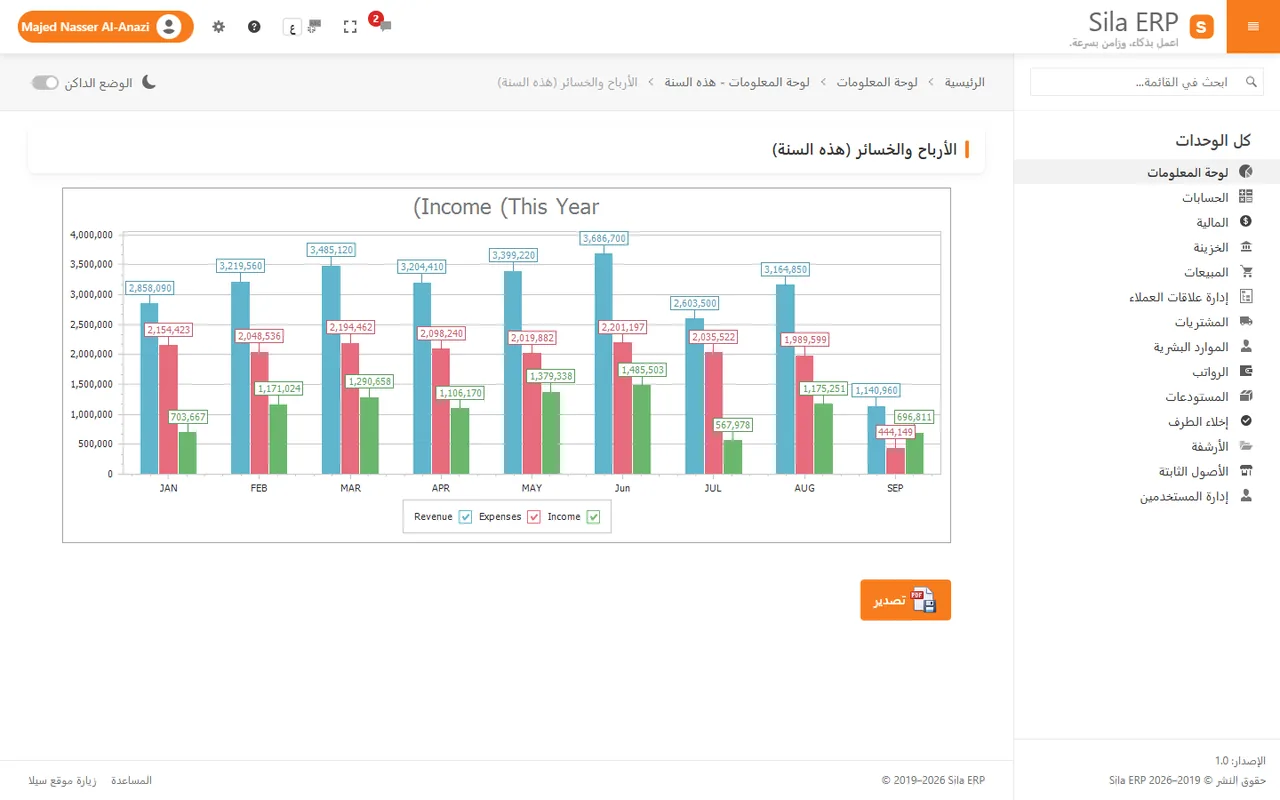The image size is (1280, 800).
Task: Open the Majed Nasser Al-Anazi user menu
Action: click(105, 27)
